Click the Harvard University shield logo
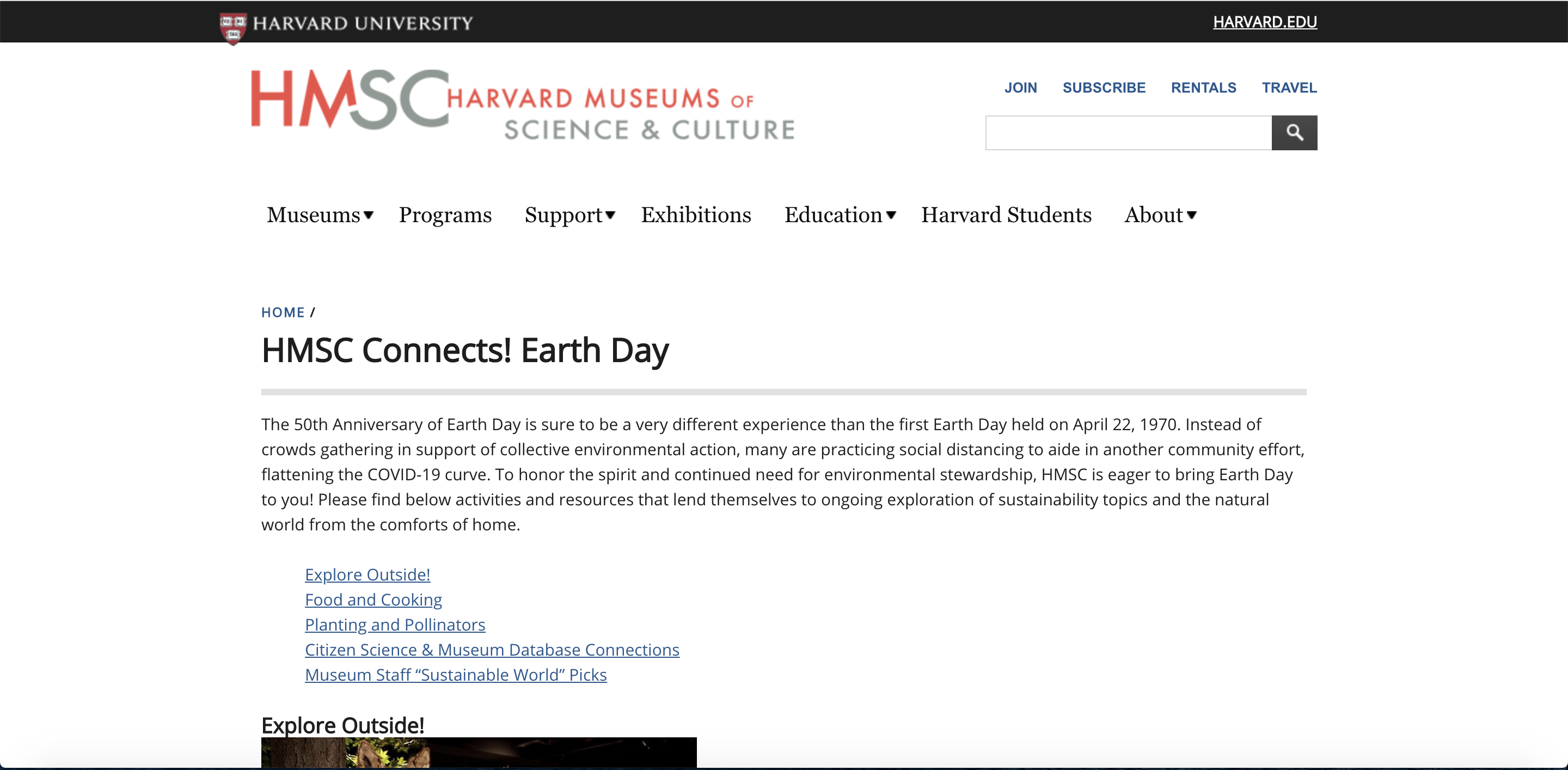 pos(232,27)
